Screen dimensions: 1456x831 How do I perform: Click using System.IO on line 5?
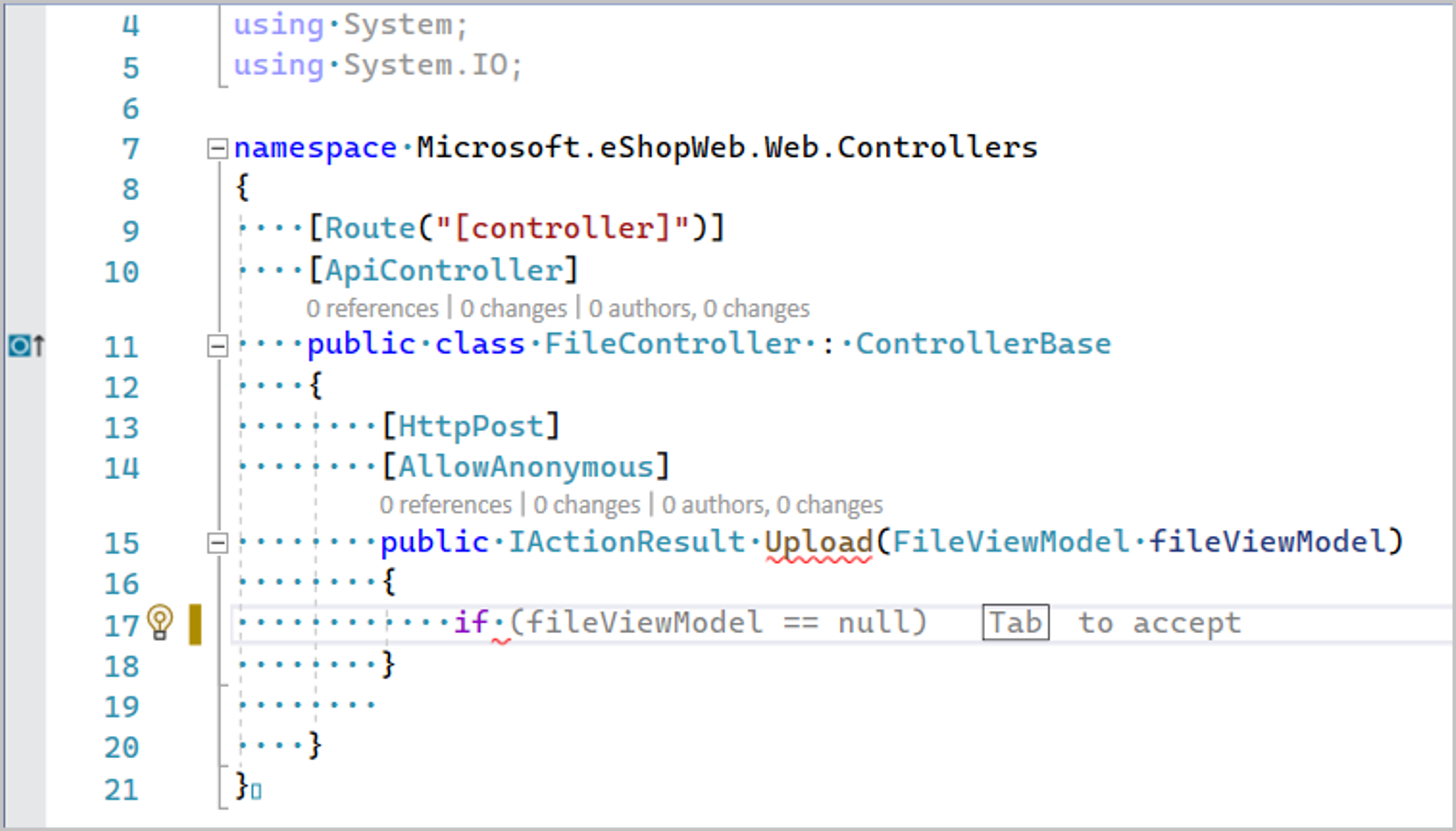point(375,64)
